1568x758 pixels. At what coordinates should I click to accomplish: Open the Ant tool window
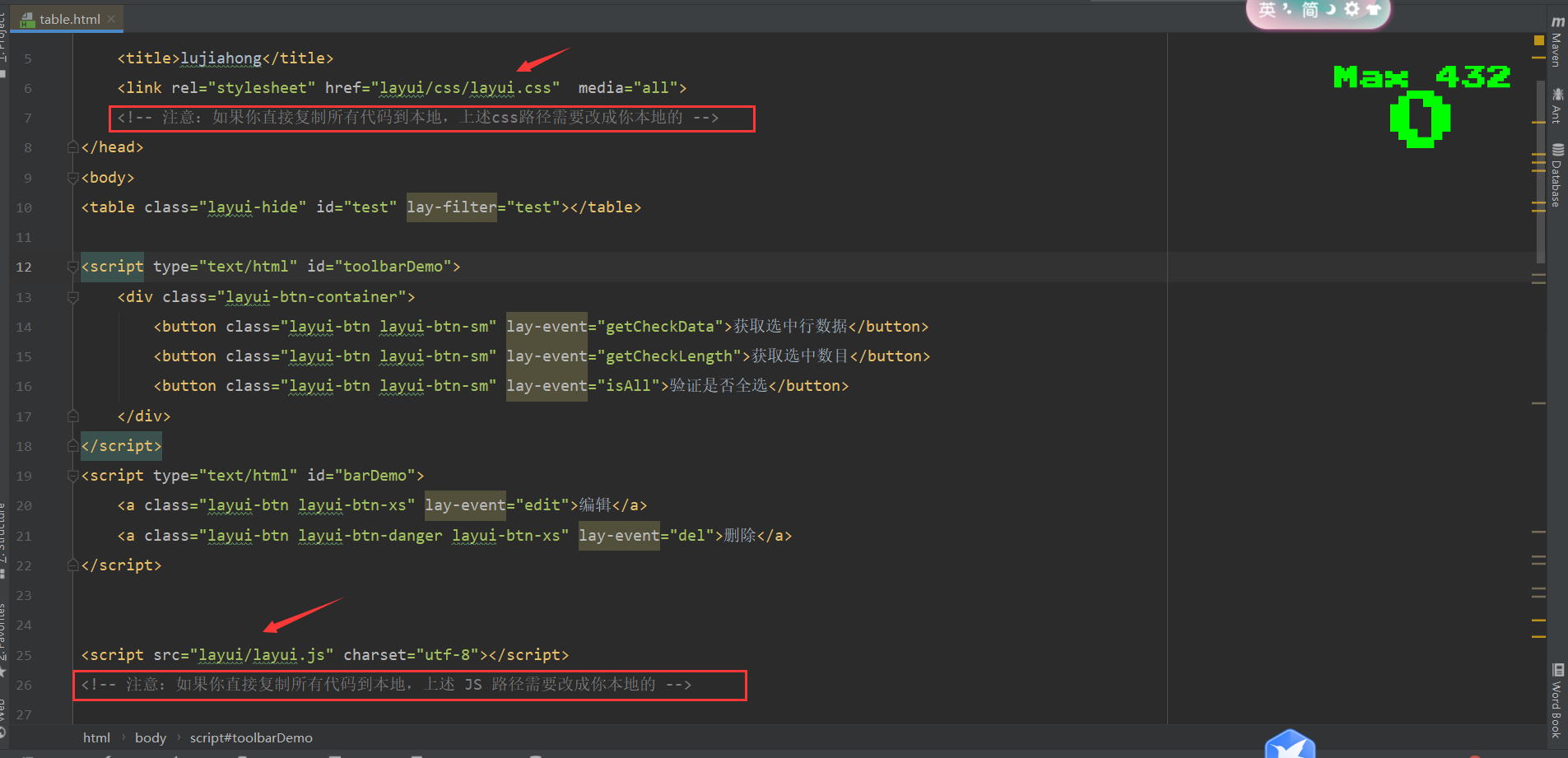(1556, 105)
